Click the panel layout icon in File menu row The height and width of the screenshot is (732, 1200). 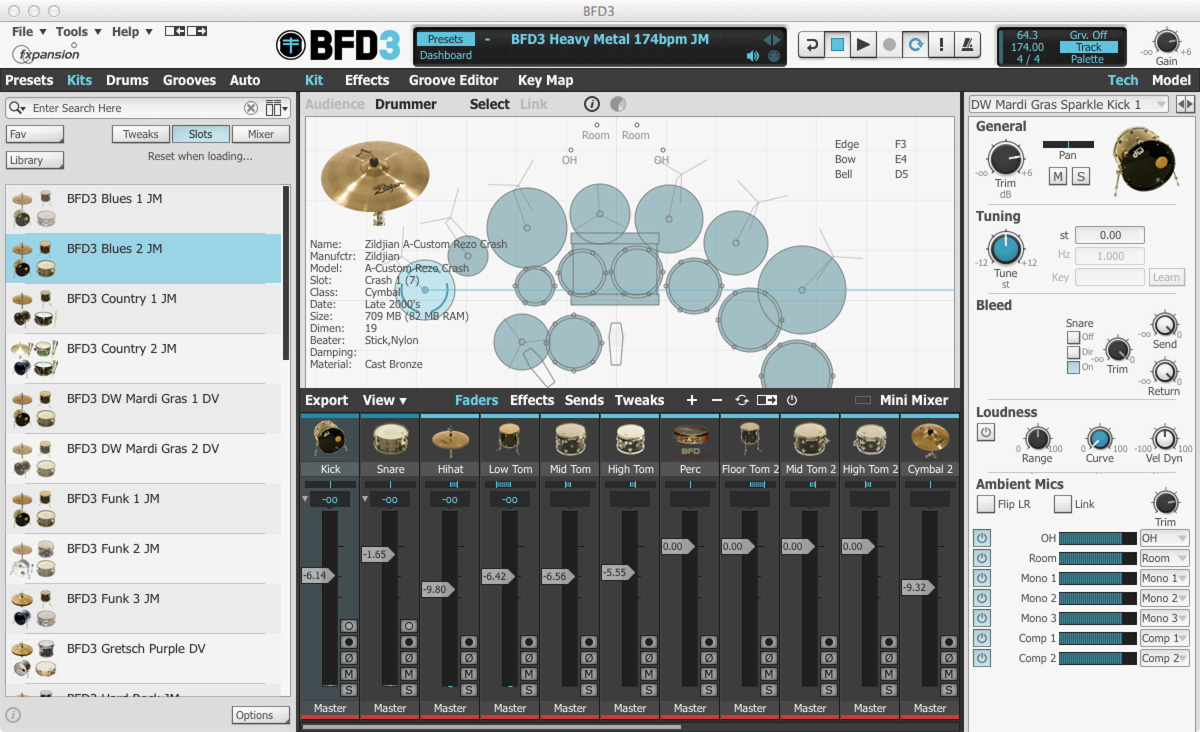coord(186,32)
